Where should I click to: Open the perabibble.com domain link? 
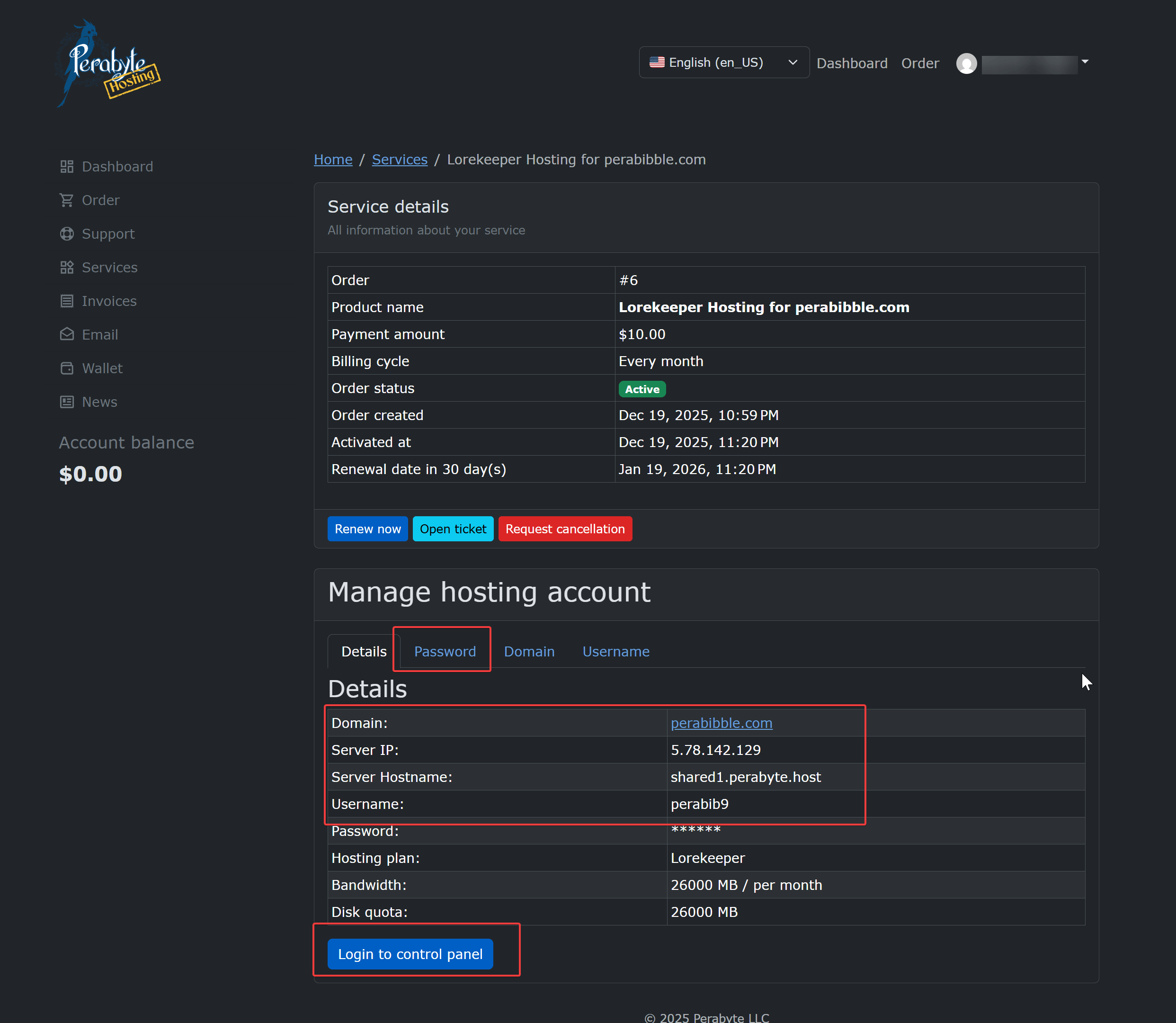721,723
